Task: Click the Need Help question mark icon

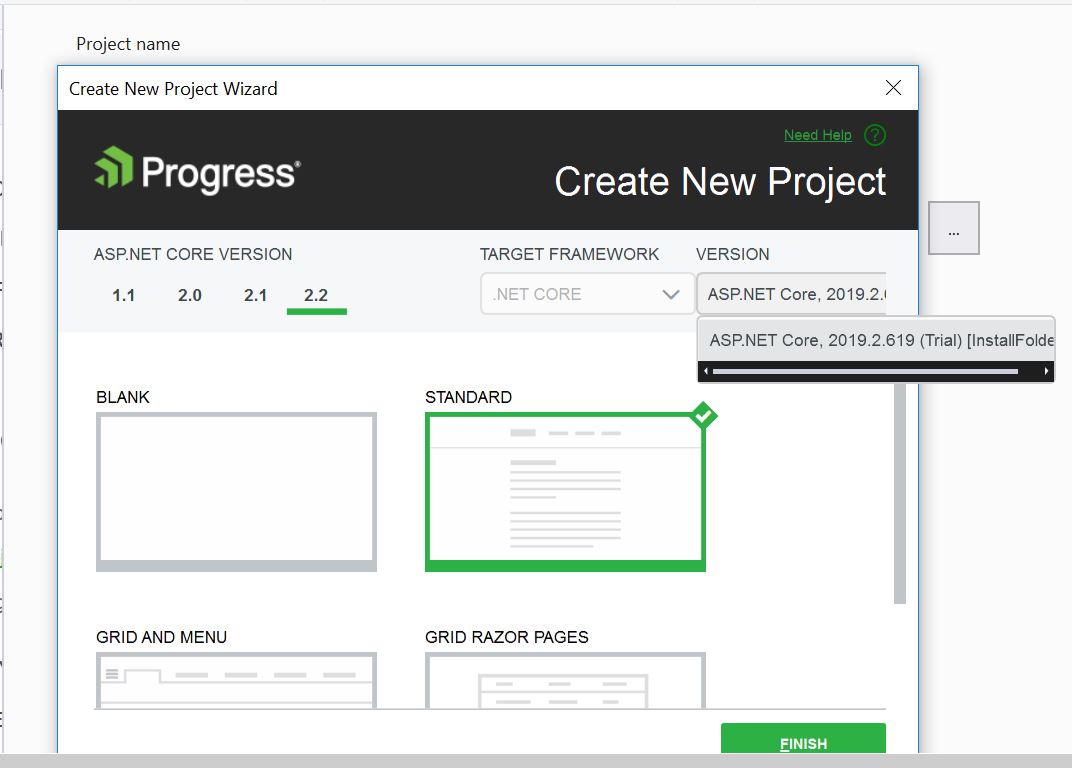Action: (874, 135)
